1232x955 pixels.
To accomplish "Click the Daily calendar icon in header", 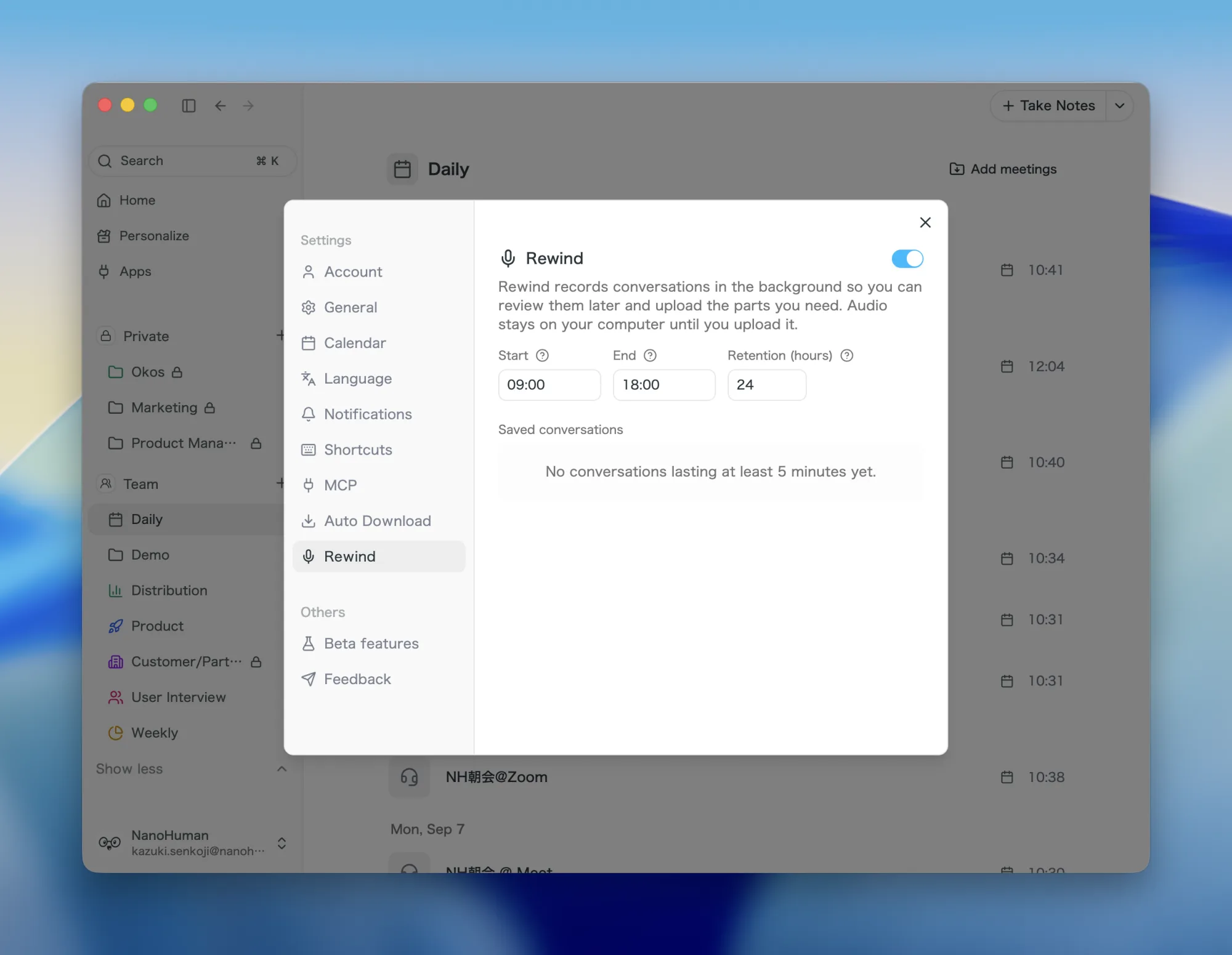I will pos(402,169).
